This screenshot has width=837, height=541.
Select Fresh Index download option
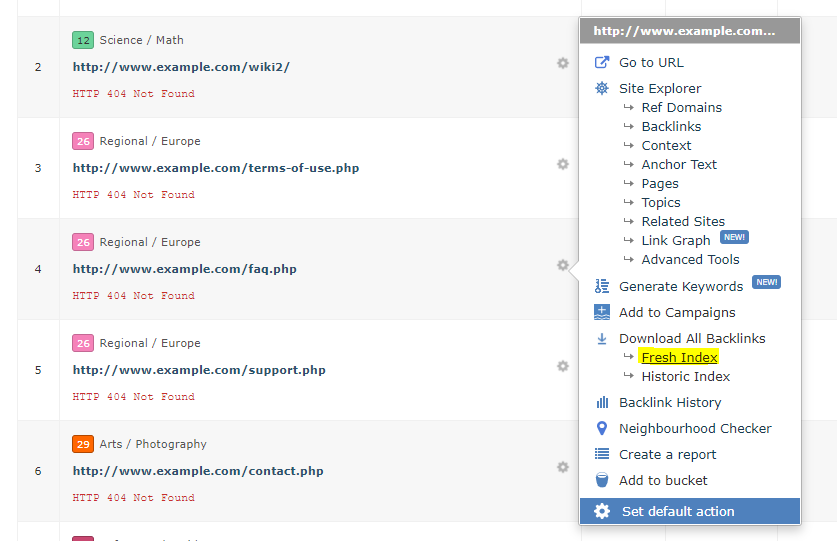(x=679, y=357)
